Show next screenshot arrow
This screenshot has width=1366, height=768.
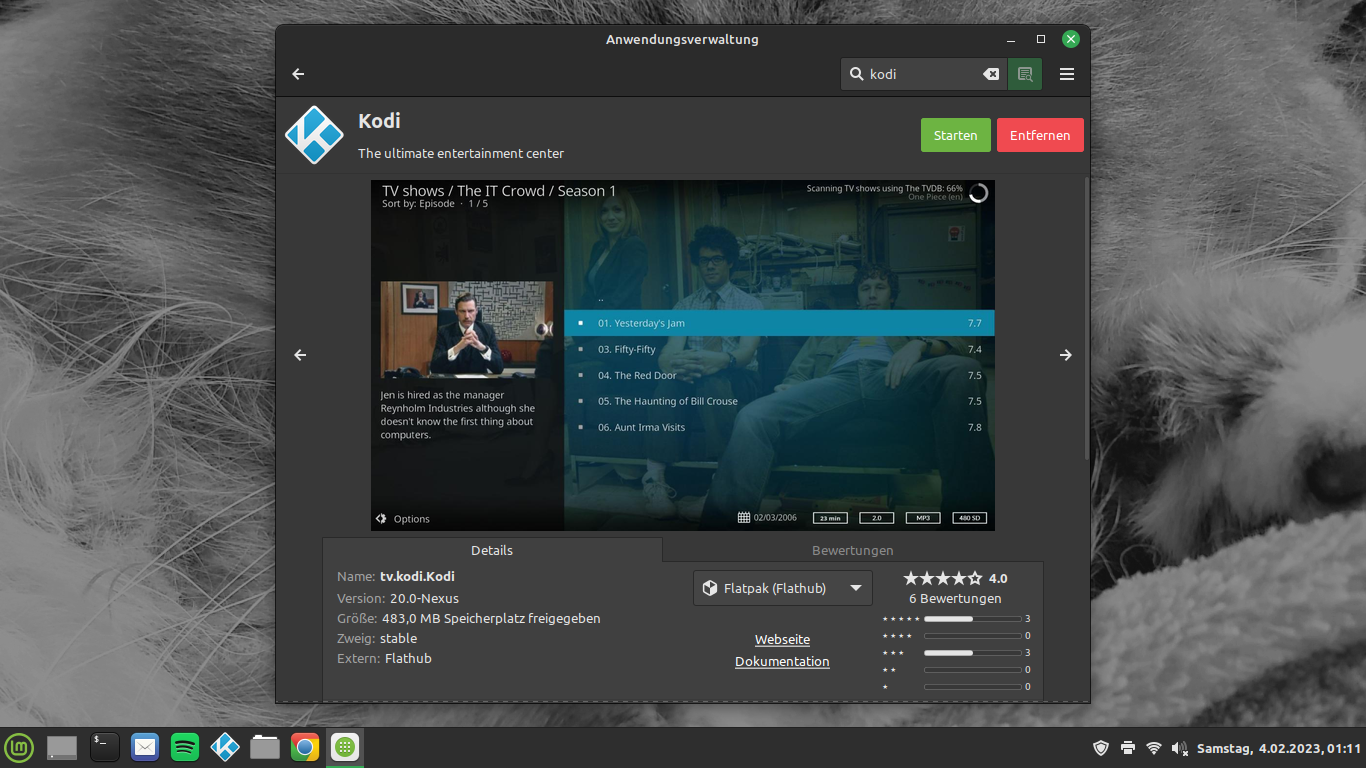(x=1066, y=355)
